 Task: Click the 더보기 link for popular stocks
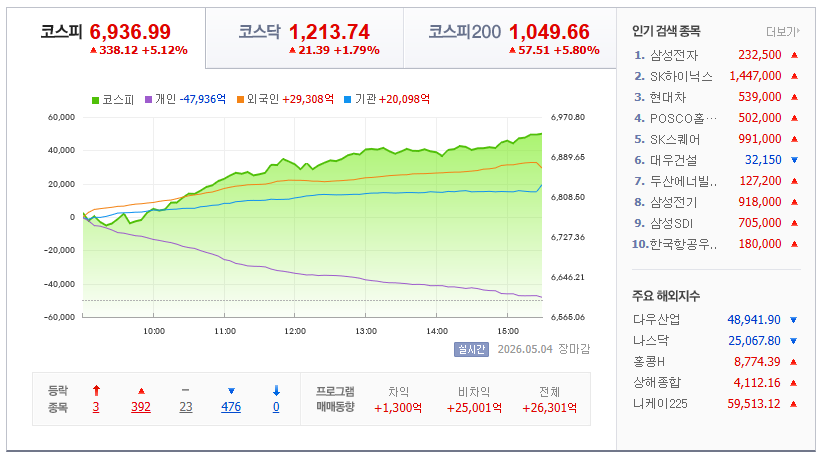point(783,32)
